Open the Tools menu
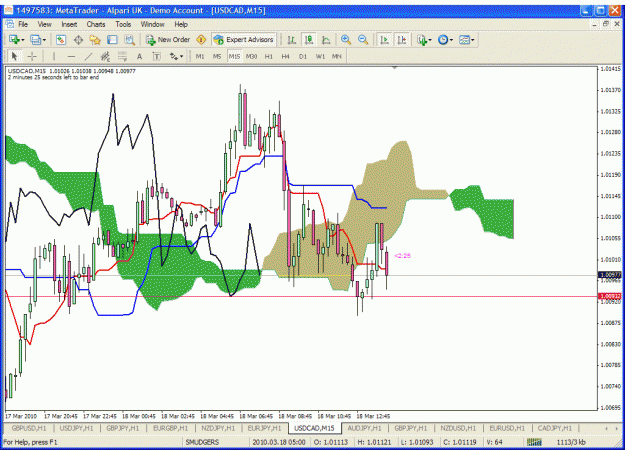This screenshot has width=625, height=450. click(123, 24)
